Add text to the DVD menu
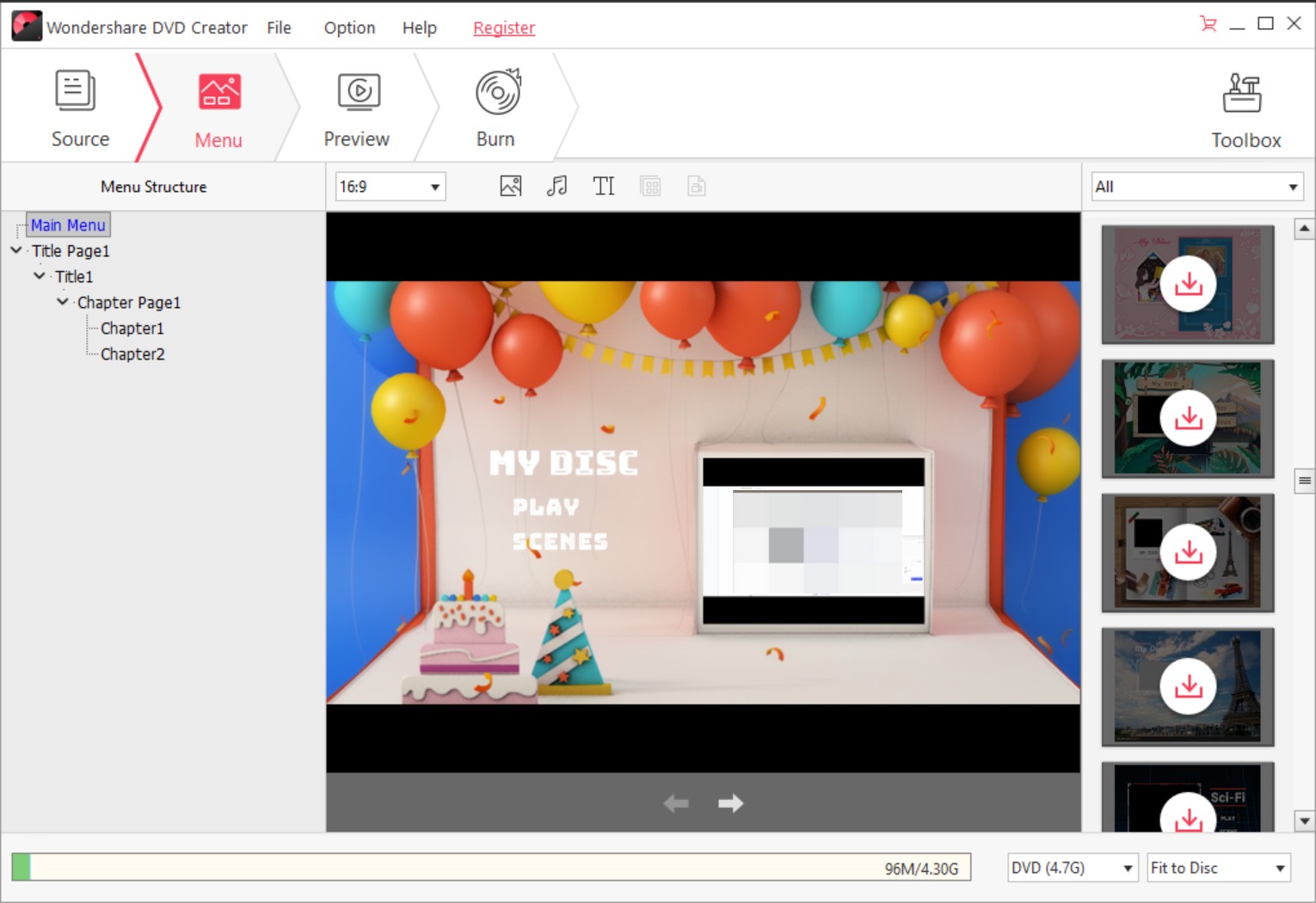This screenshot has width=1316, height=903. [x=604, y=186]
